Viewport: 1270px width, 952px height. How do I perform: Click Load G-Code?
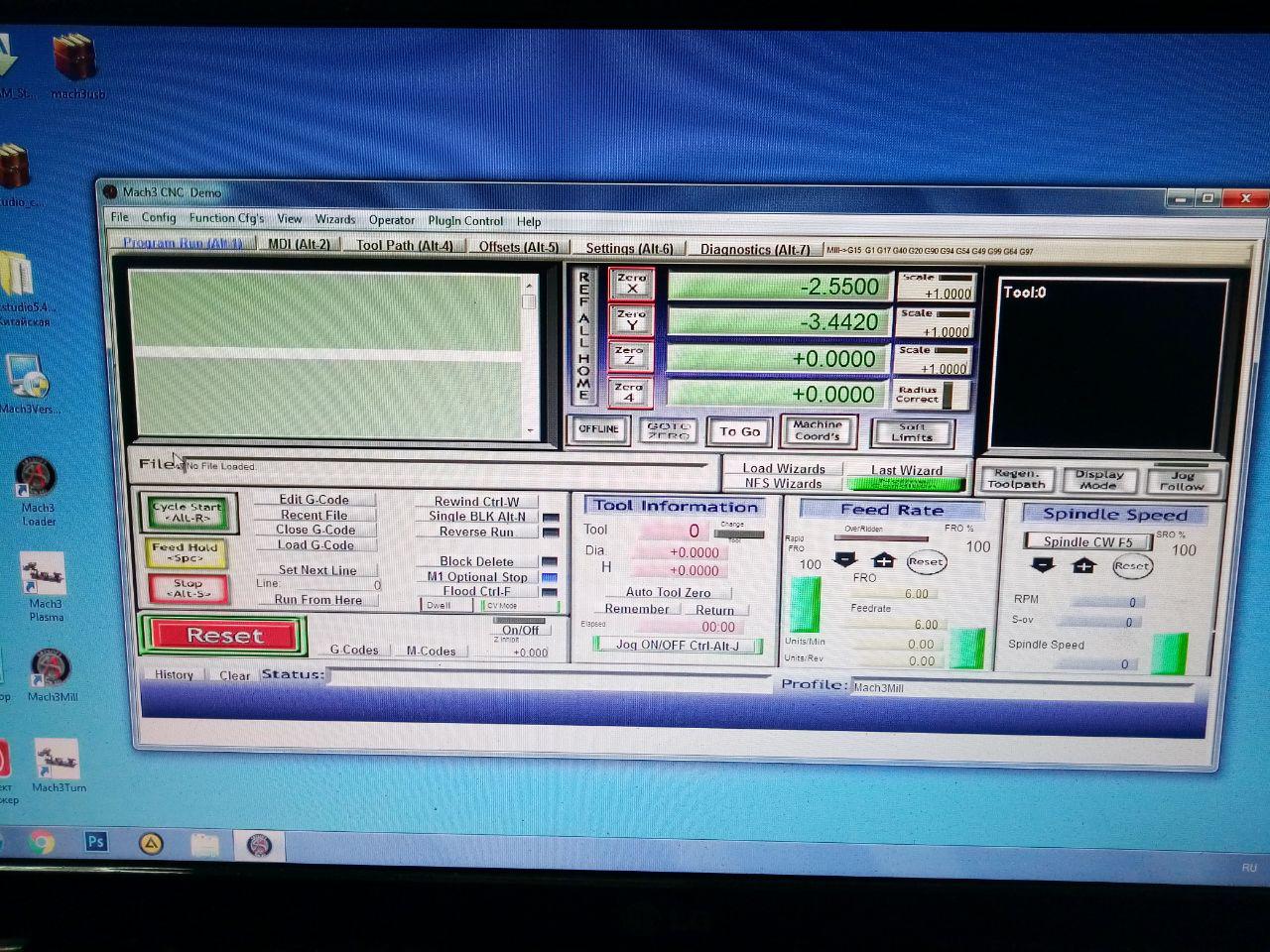pyautogui.click(x=316, y=544)
